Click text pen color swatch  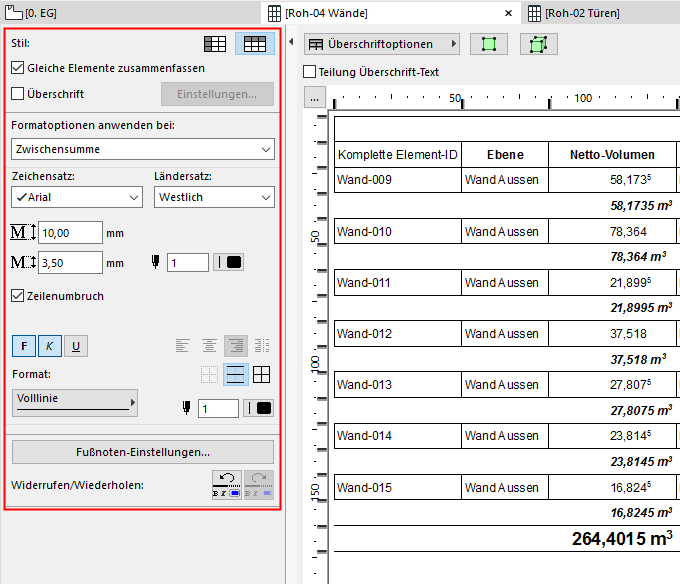(229, 262)
